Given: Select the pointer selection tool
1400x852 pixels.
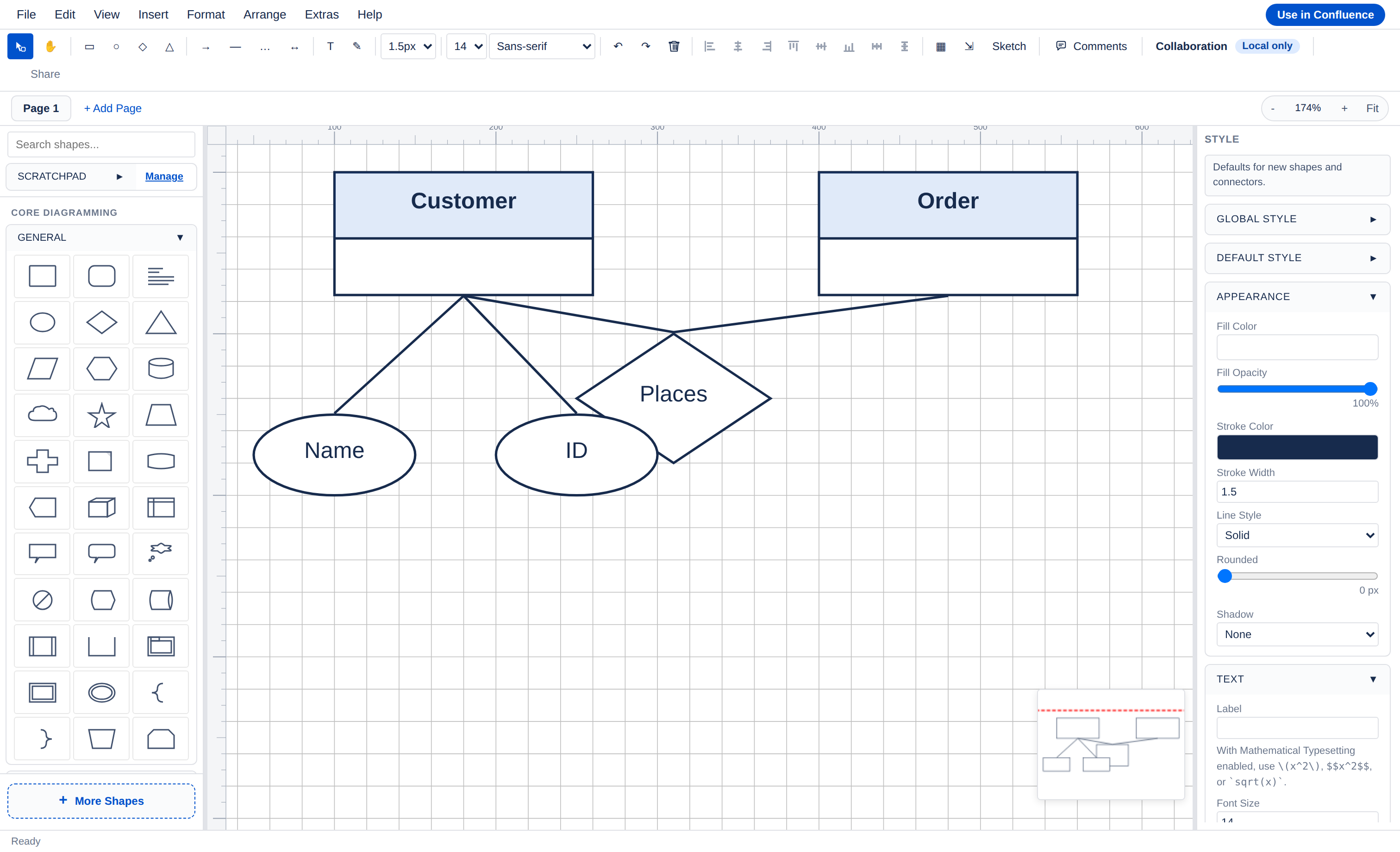Looking at the screenshot, I should (x=20, y=47).
